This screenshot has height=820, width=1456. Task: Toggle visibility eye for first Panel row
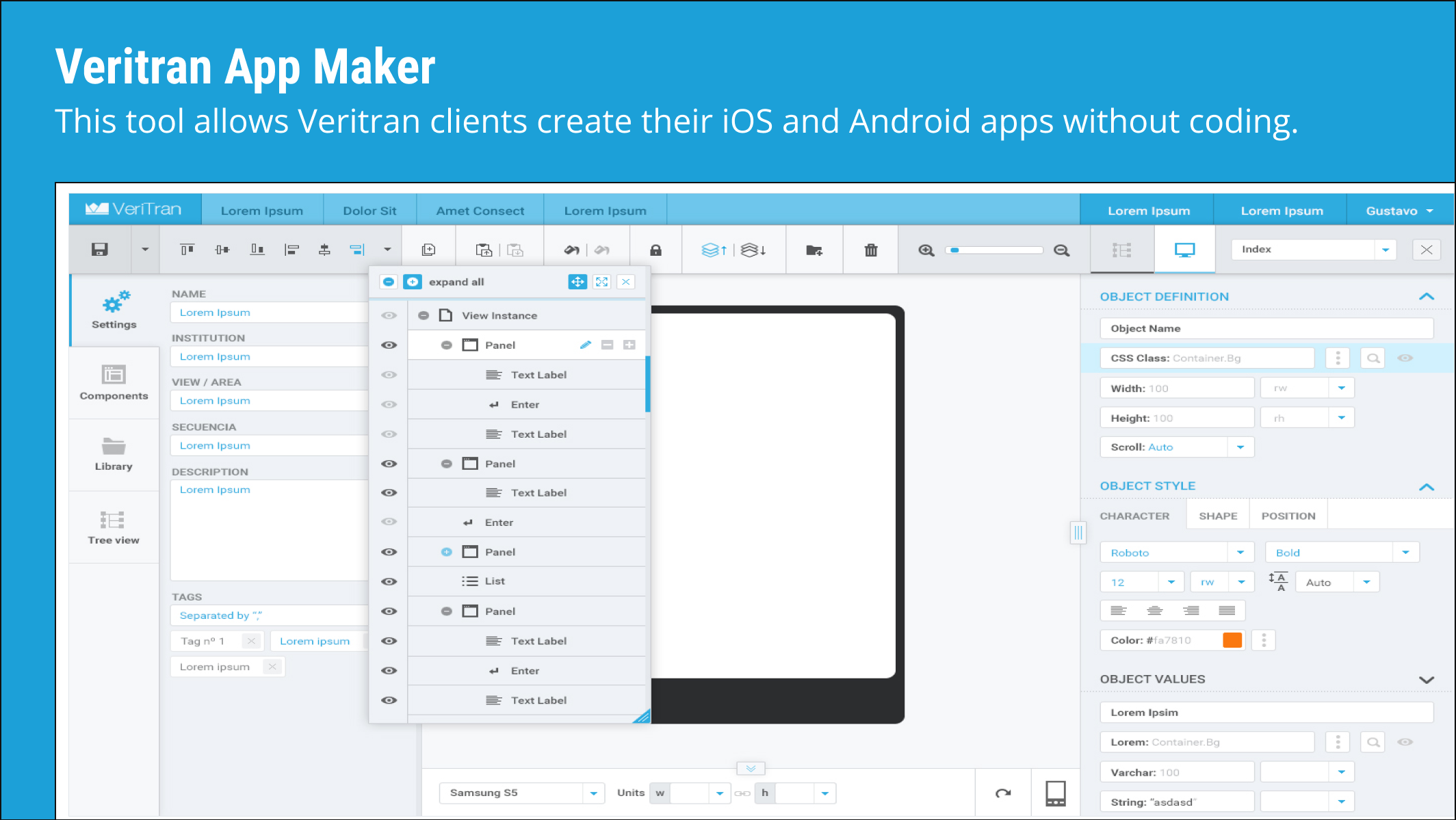tap(389, 345)
